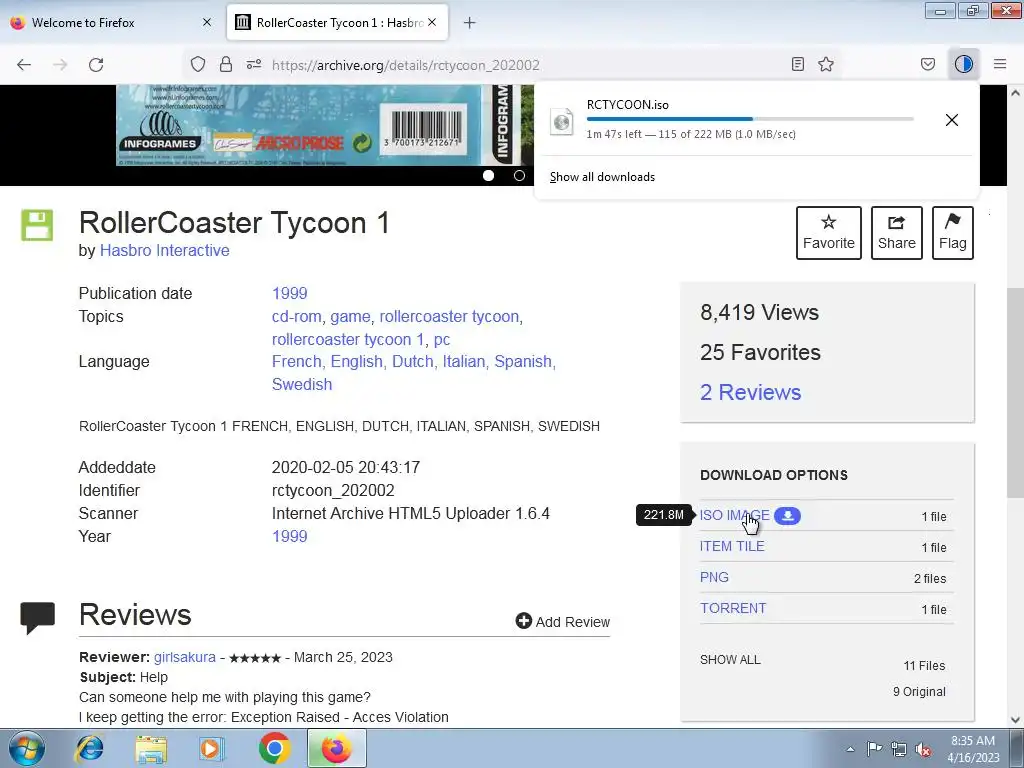
Task: Open Windows Media Player from taskbar
Action: [x=212, y=748]
